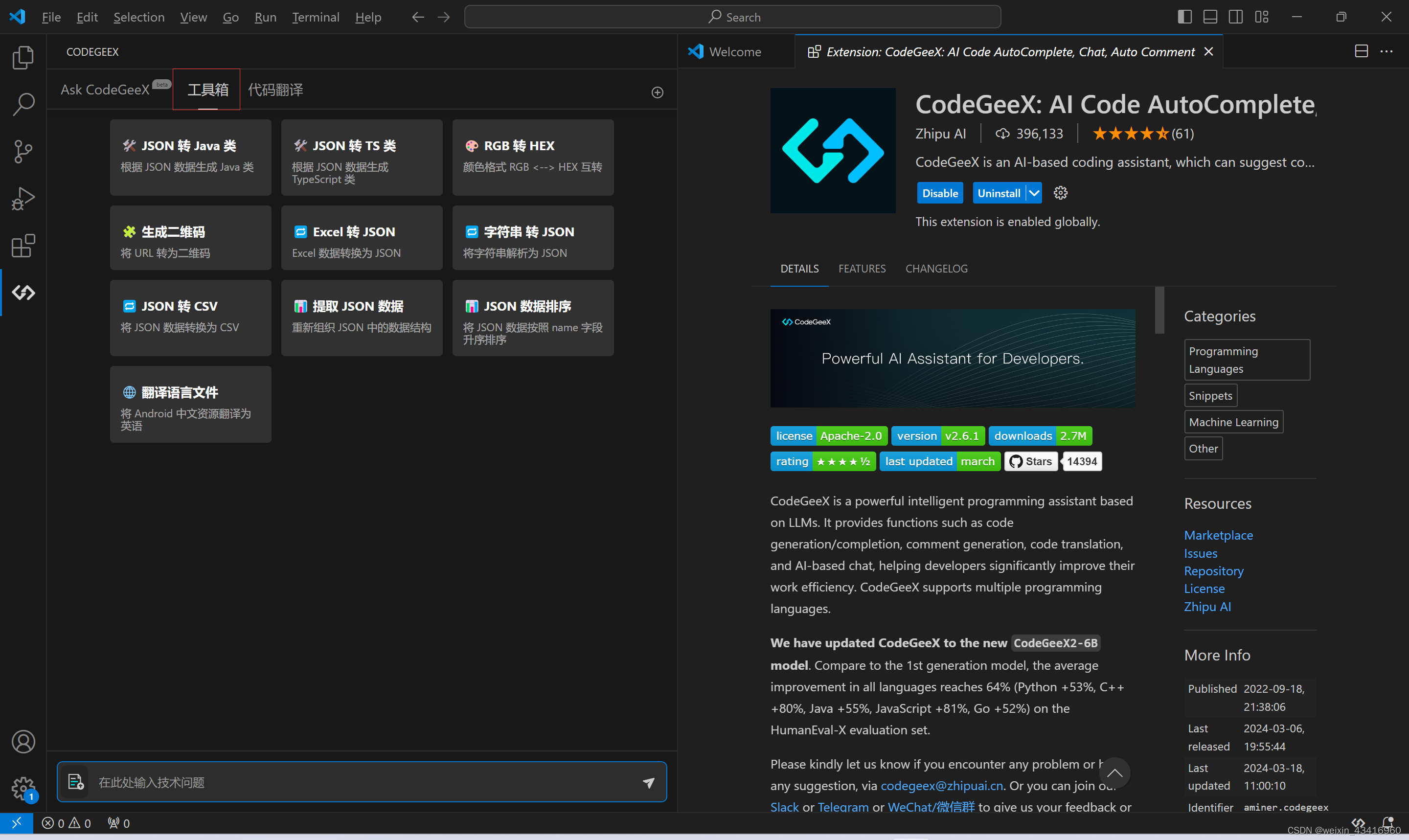Switch to the Ask CodeGeeX tab
This screenshot has width=1409, height=840.
[105, 90]
